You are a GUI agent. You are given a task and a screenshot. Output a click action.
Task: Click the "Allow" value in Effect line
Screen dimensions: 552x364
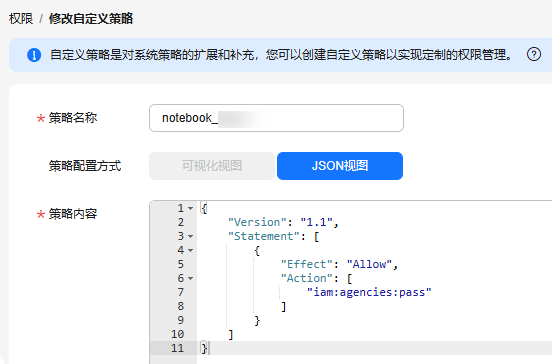[x=369, y=264]
